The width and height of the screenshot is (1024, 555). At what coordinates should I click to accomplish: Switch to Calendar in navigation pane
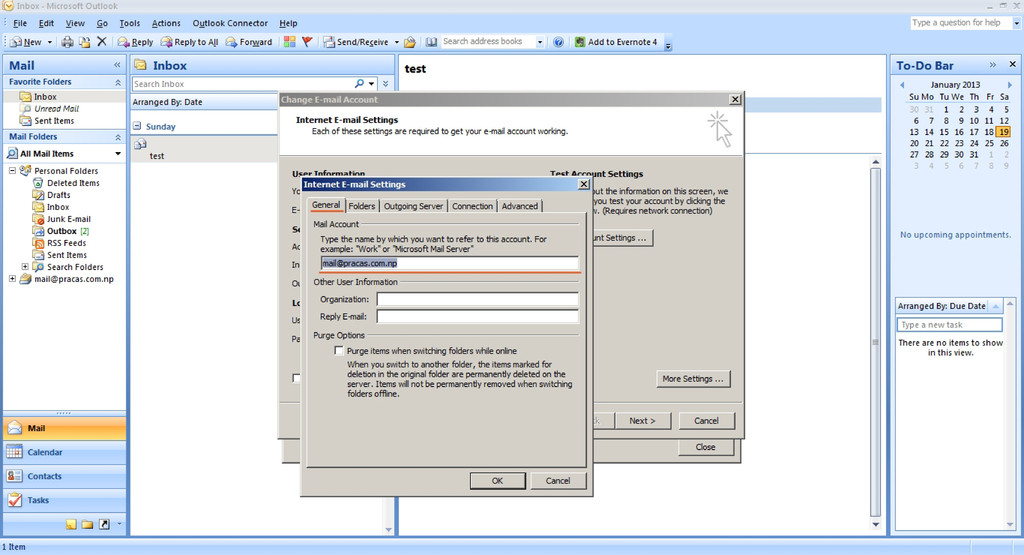click(64, 452)
